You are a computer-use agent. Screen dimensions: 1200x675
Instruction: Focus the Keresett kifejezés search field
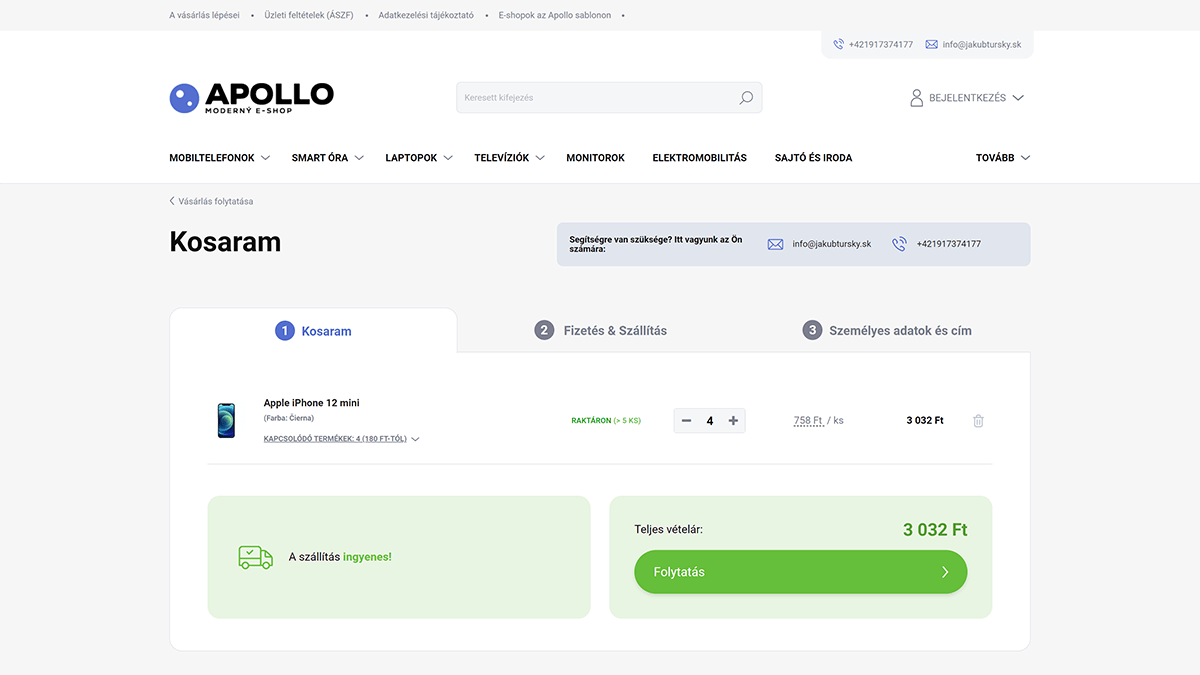pyautogui.click(x=609, y=98)
